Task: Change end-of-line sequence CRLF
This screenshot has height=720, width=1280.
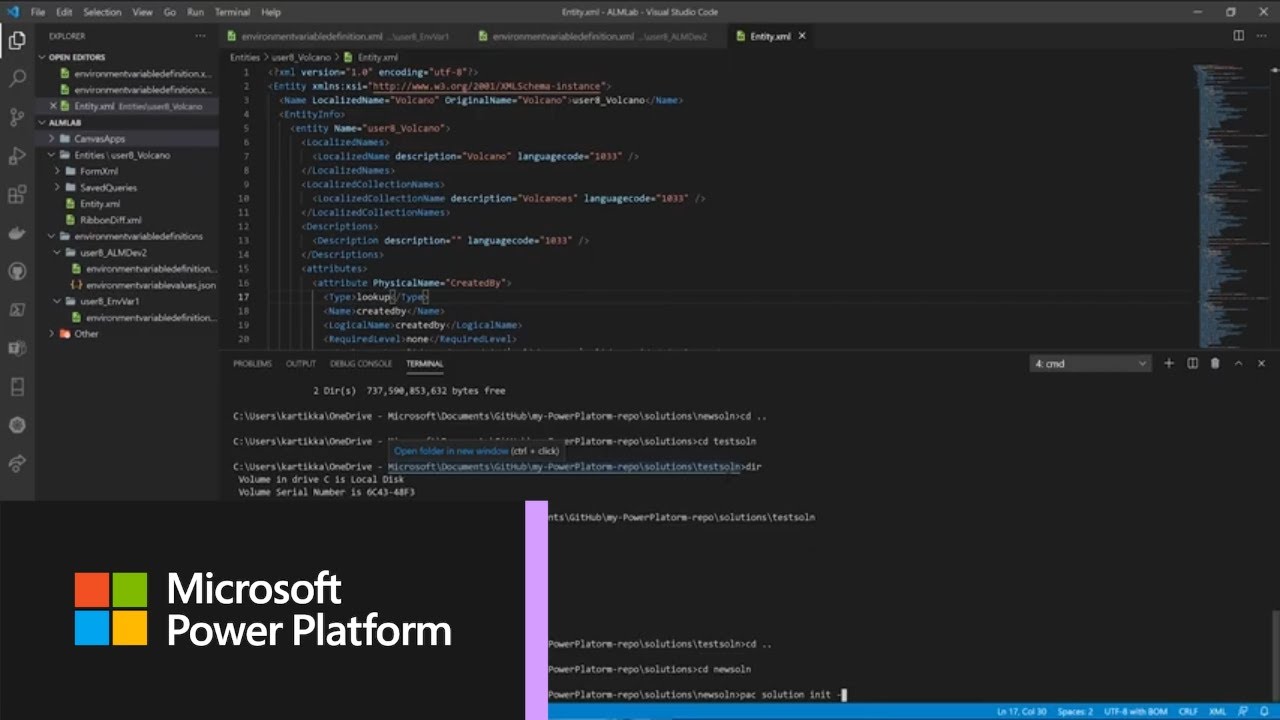Action: pyautogui.click(x=1188, y=711)
